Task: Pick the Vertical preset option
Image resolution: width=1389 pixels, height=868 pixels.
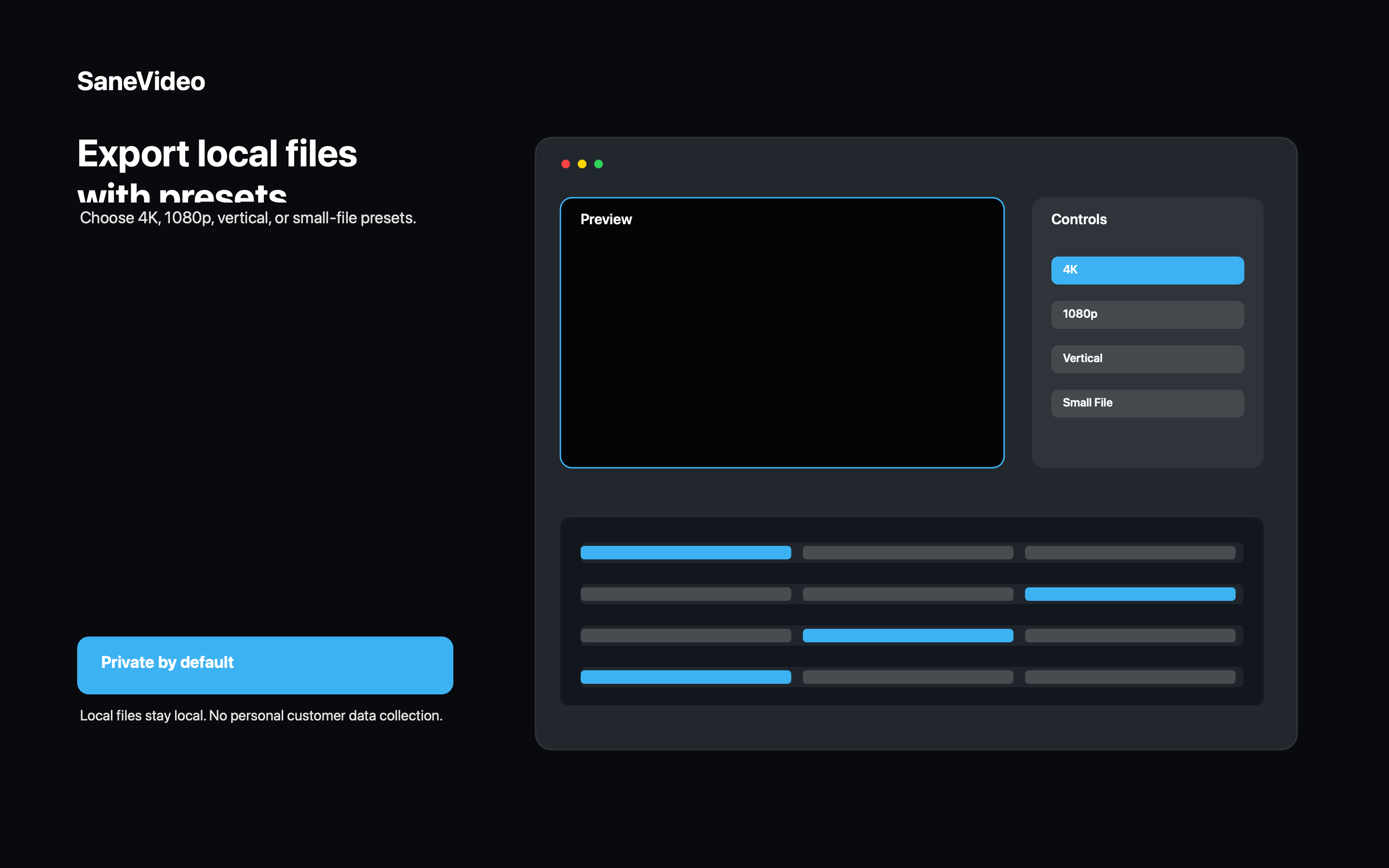Action: click(x=1147, y=359)
